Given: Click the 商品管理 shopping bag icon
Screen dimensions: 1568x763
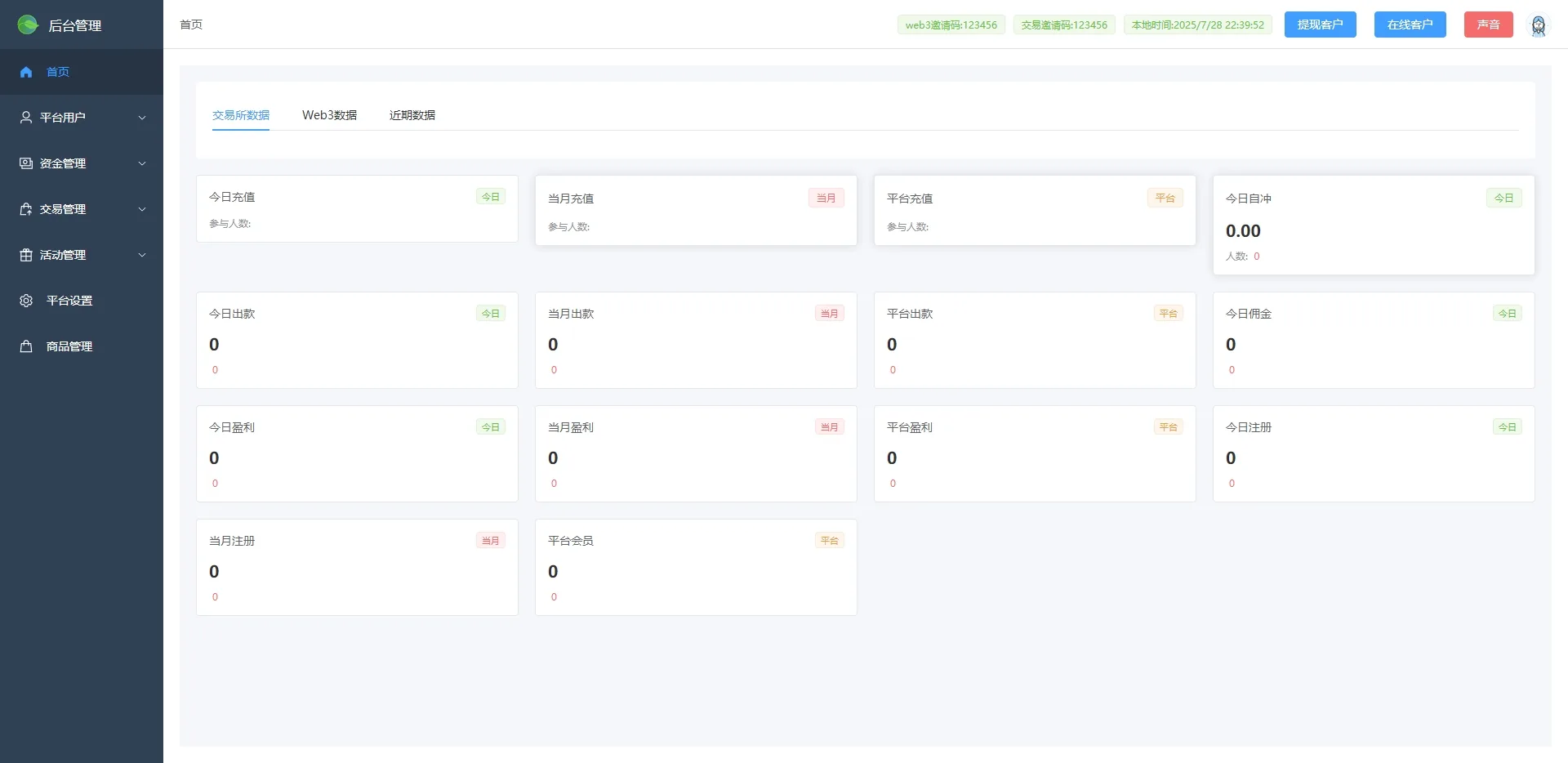Looking at the screenshot, I should click(x=26, y=346).
